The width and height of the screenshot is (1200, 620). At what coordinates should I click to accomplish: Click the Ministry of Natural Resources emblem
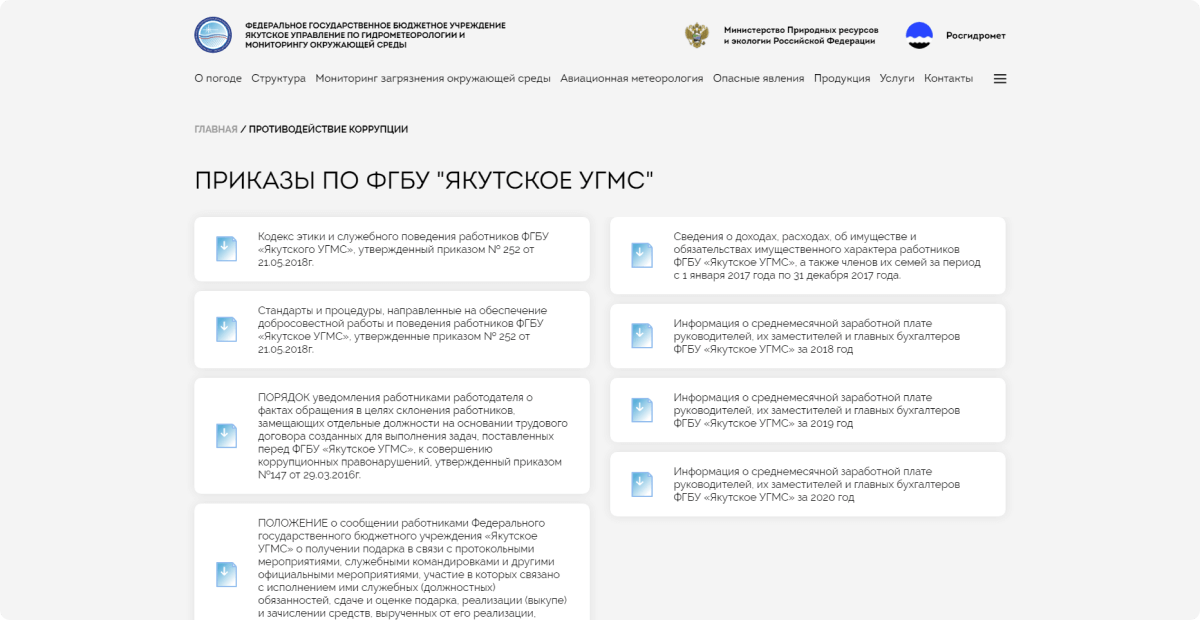[697, 35]
